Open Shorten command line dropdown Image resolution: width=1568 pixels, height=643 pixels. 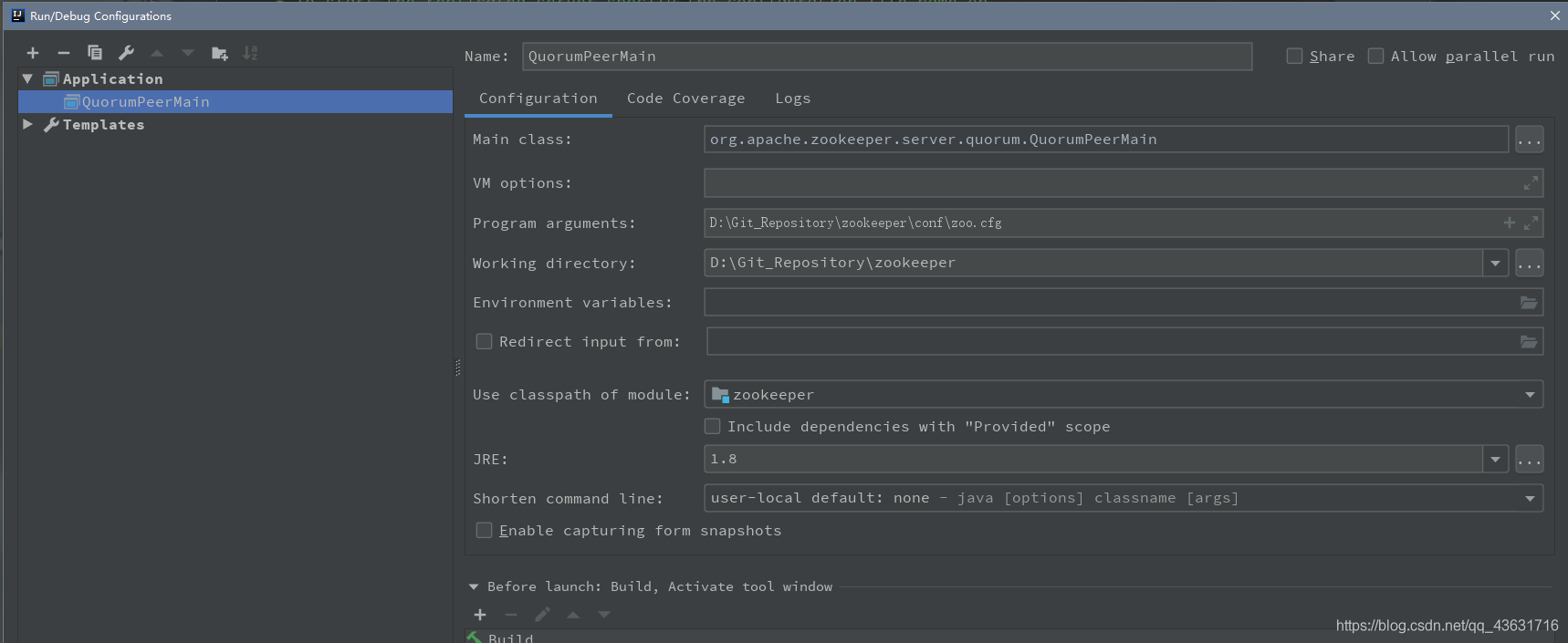(x=1530, y=498)
